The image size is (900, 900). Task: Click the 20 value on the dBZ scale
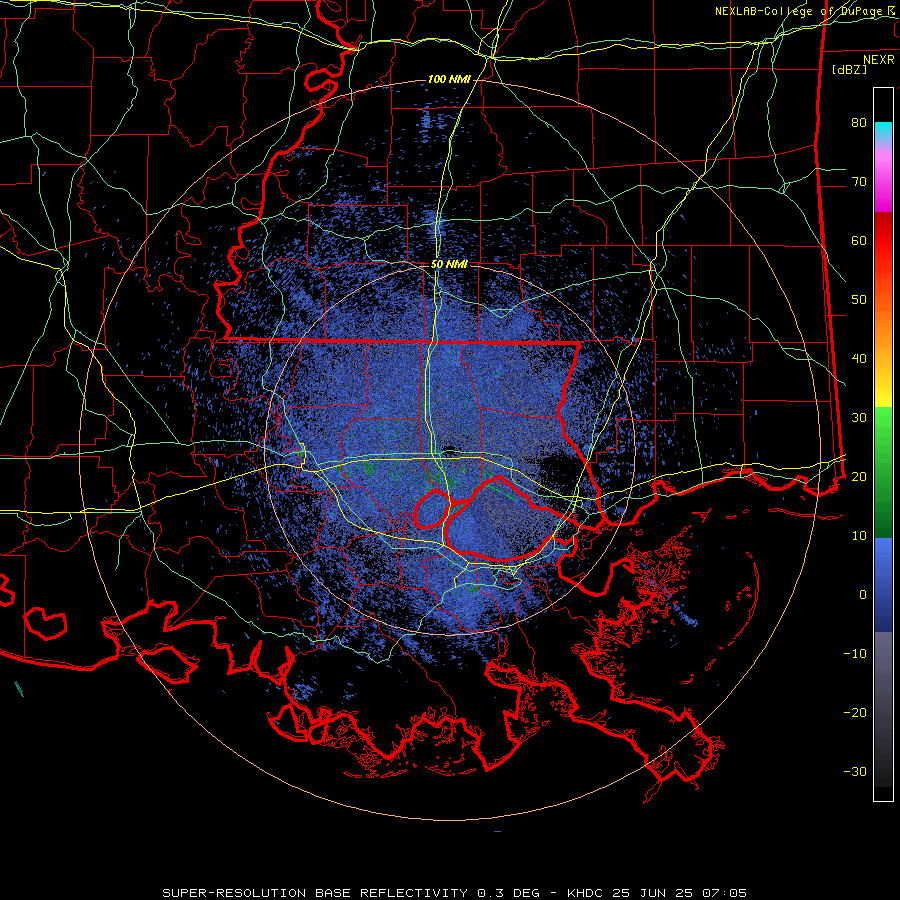point(859,476)
